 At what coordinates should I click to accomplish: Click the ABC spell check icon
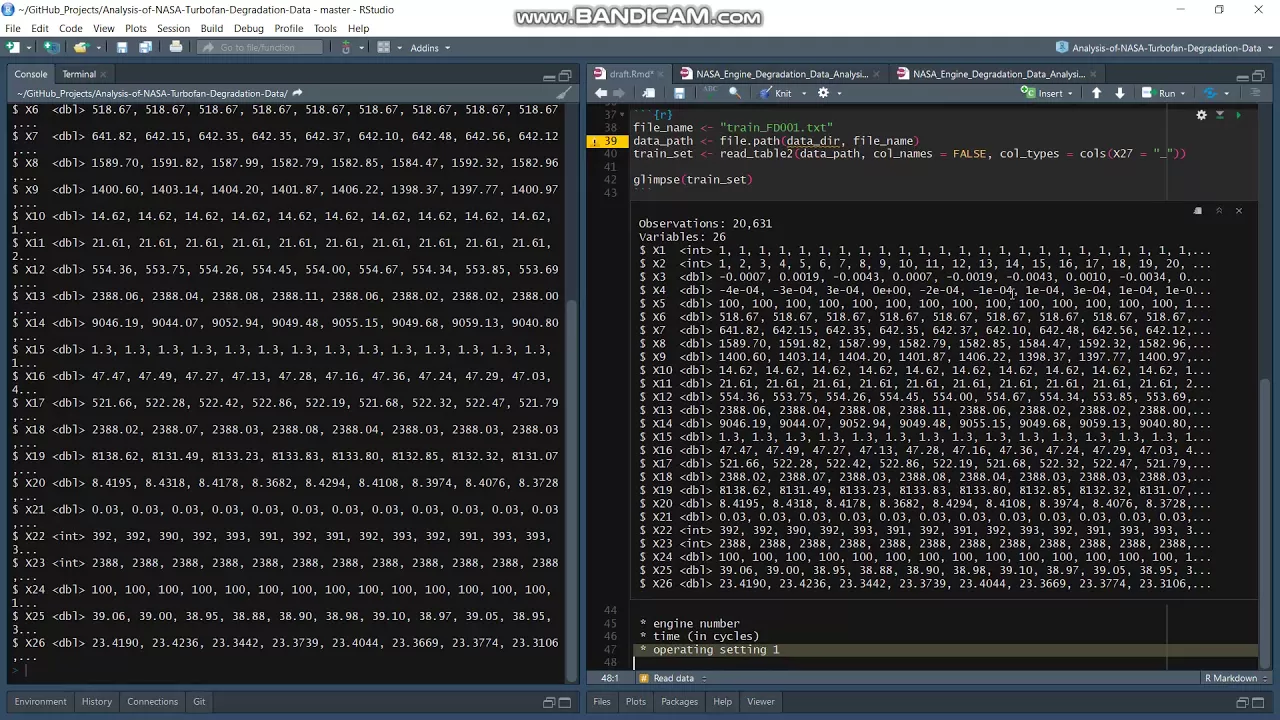[x=711, y=92]
